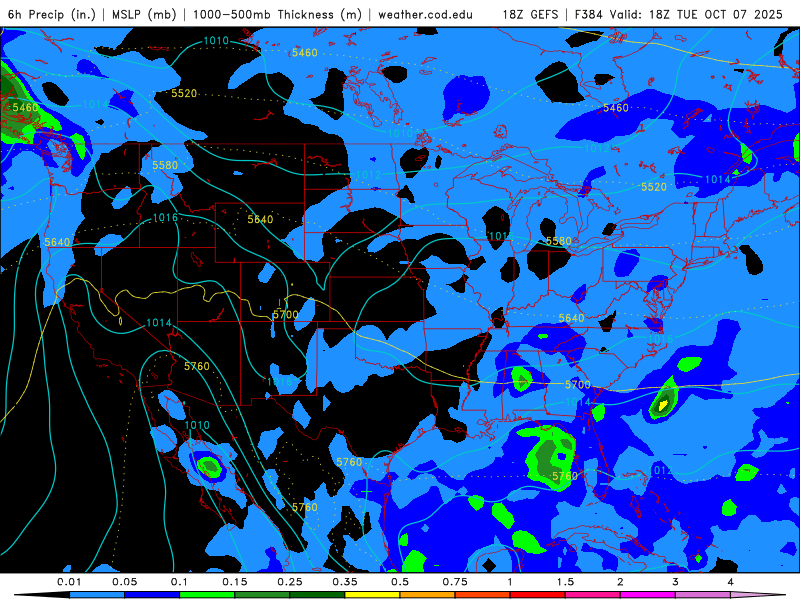This screenshot has width=800, height=600.
Task: Click the yellow 0.35 color band
Action: (x=372, y=595)
